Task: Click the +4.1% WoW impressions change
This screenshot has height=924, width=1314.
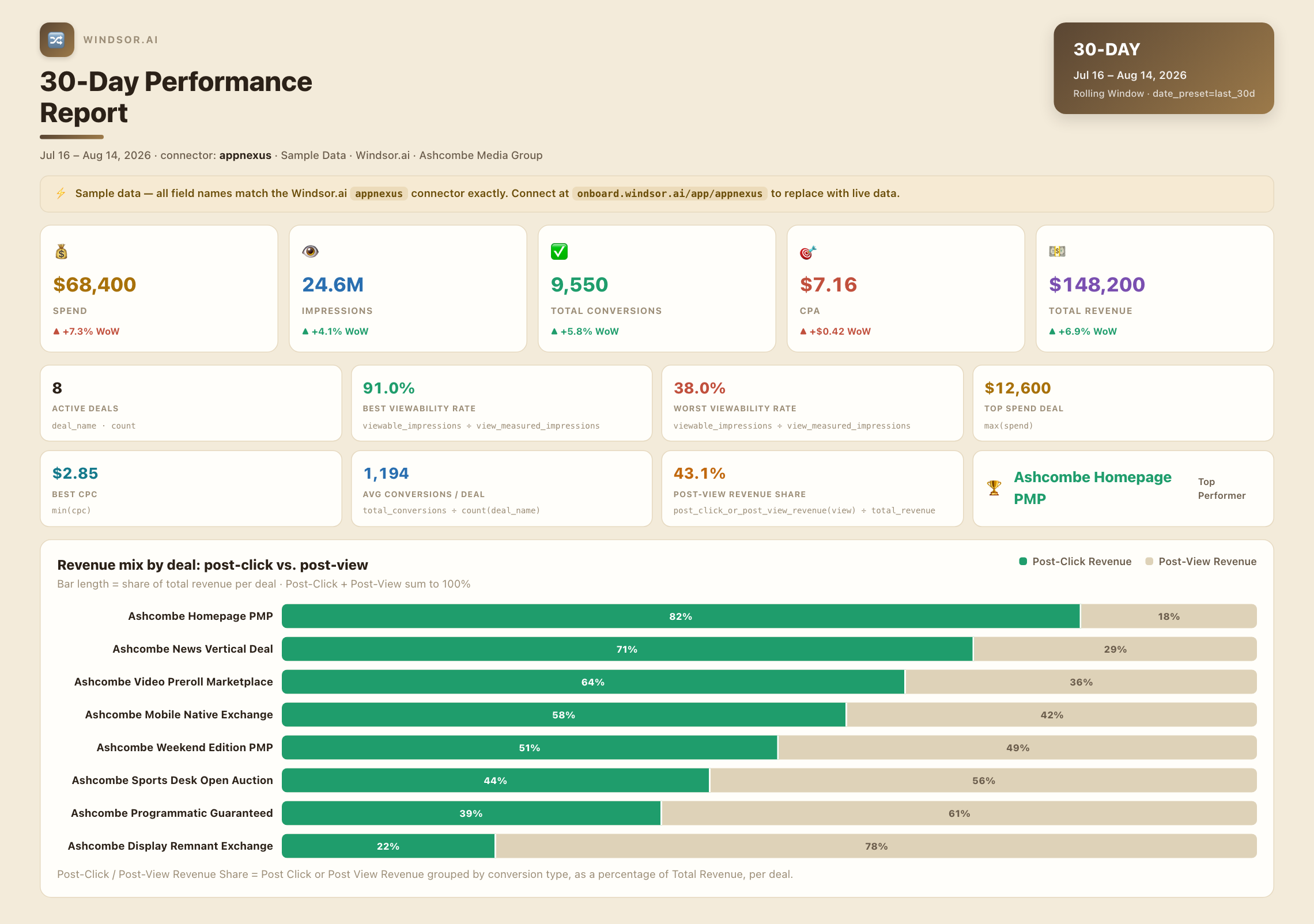Action: coord(335,331)
